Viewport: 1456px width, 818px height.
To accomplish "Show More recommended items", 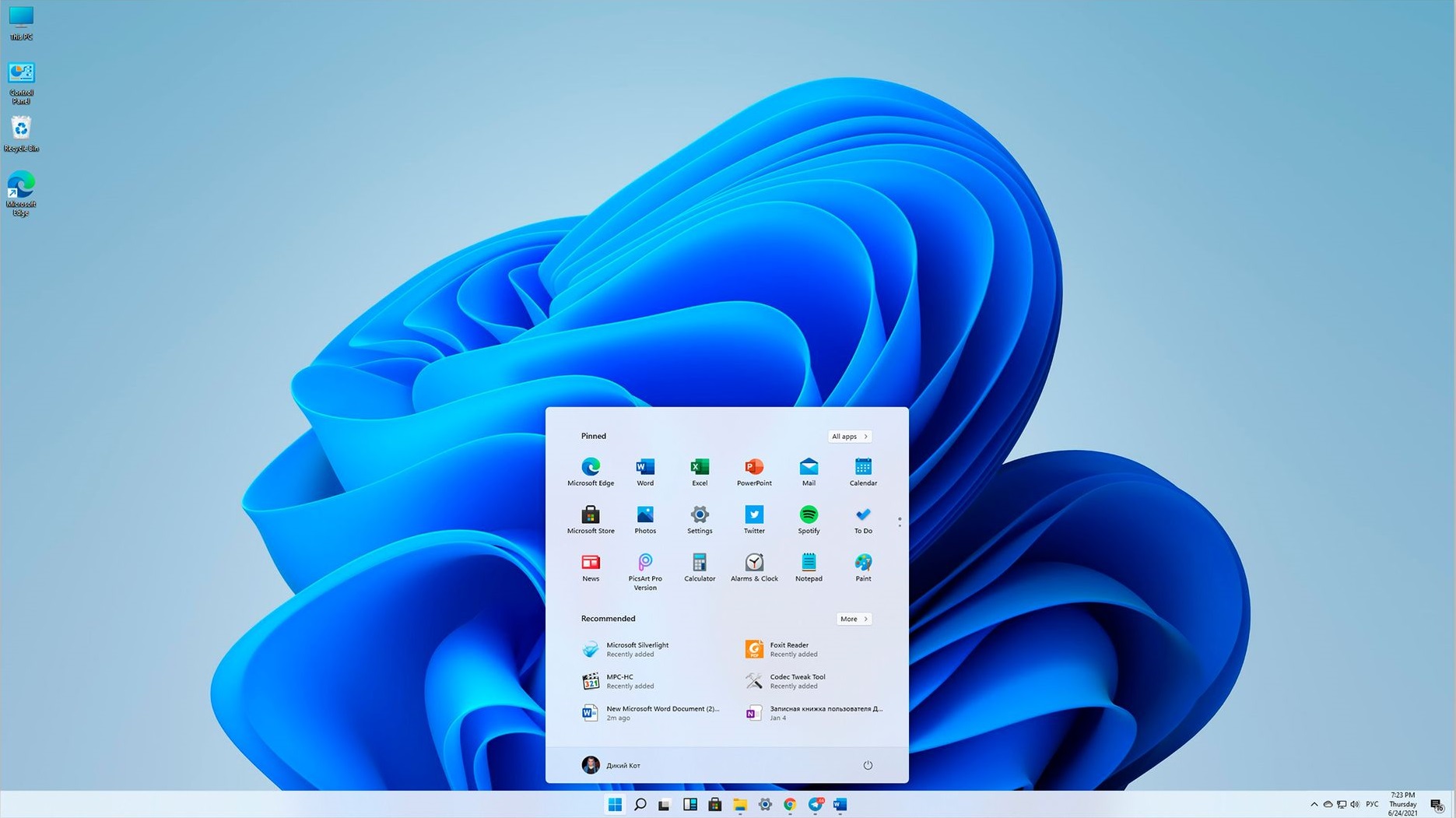I will (x=853, y=619).
